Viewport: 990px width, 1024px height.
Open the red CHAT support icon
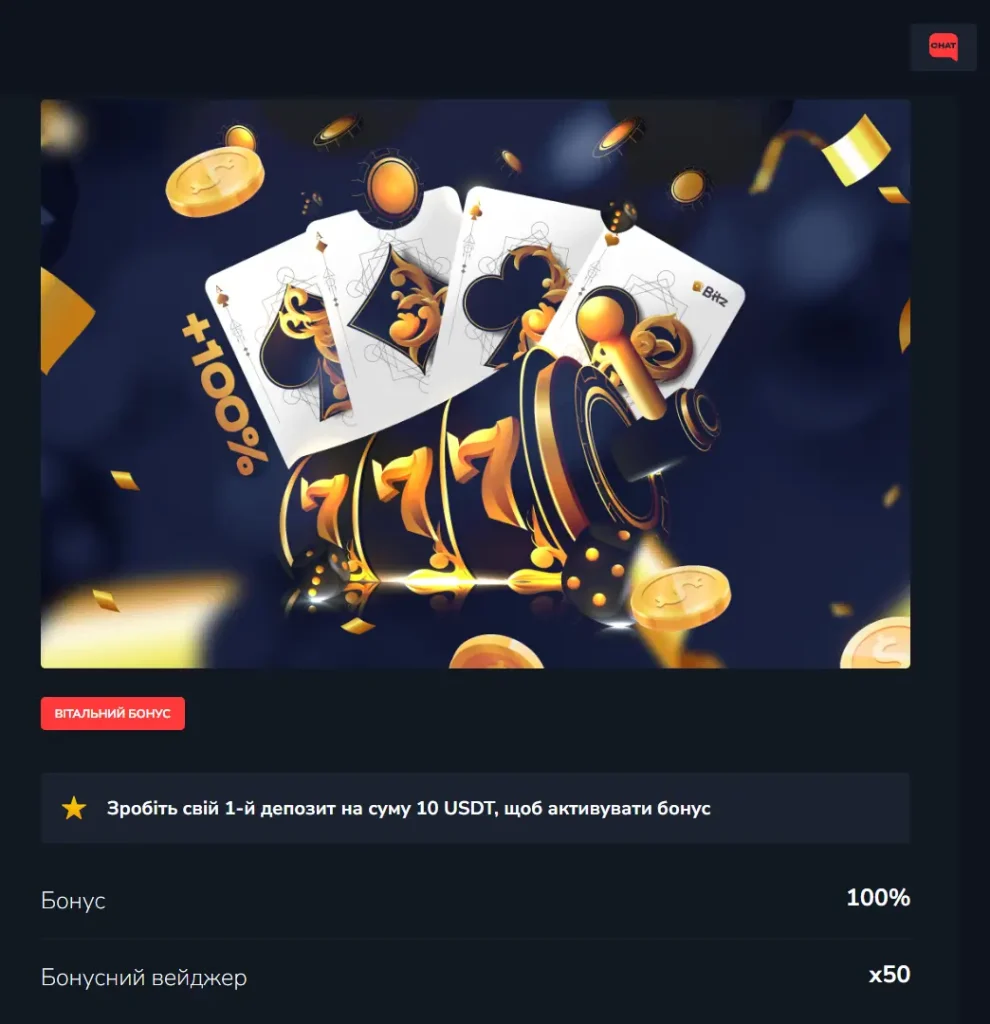(943, 47)
